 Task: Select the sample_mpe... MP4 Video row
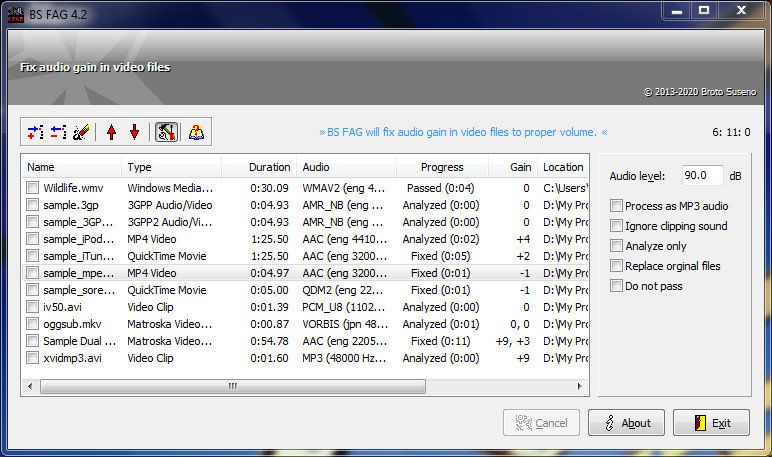click(x=305, y=273)
